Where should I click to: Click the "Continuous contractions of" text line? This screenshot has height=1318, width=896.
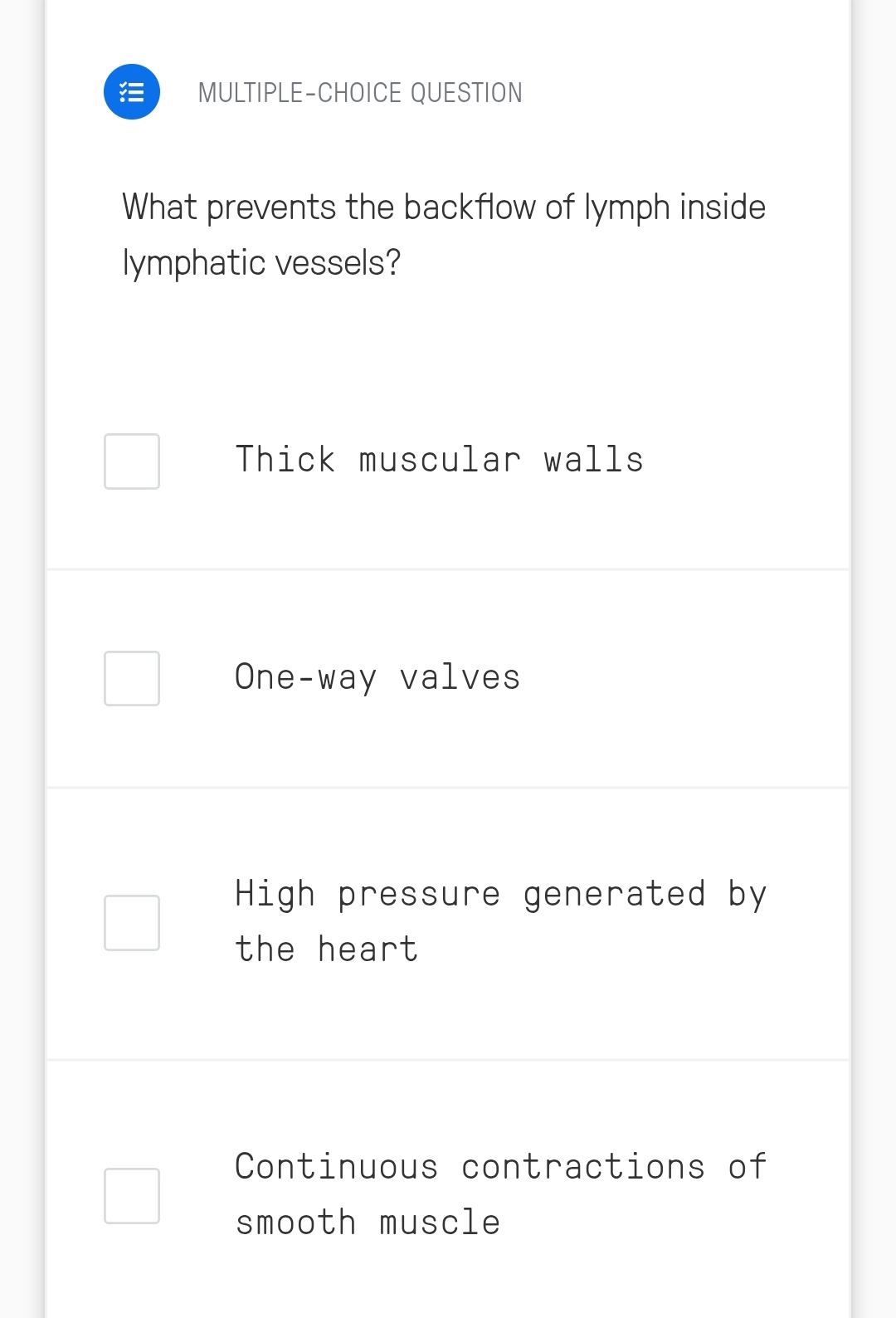pos(500,1167)
